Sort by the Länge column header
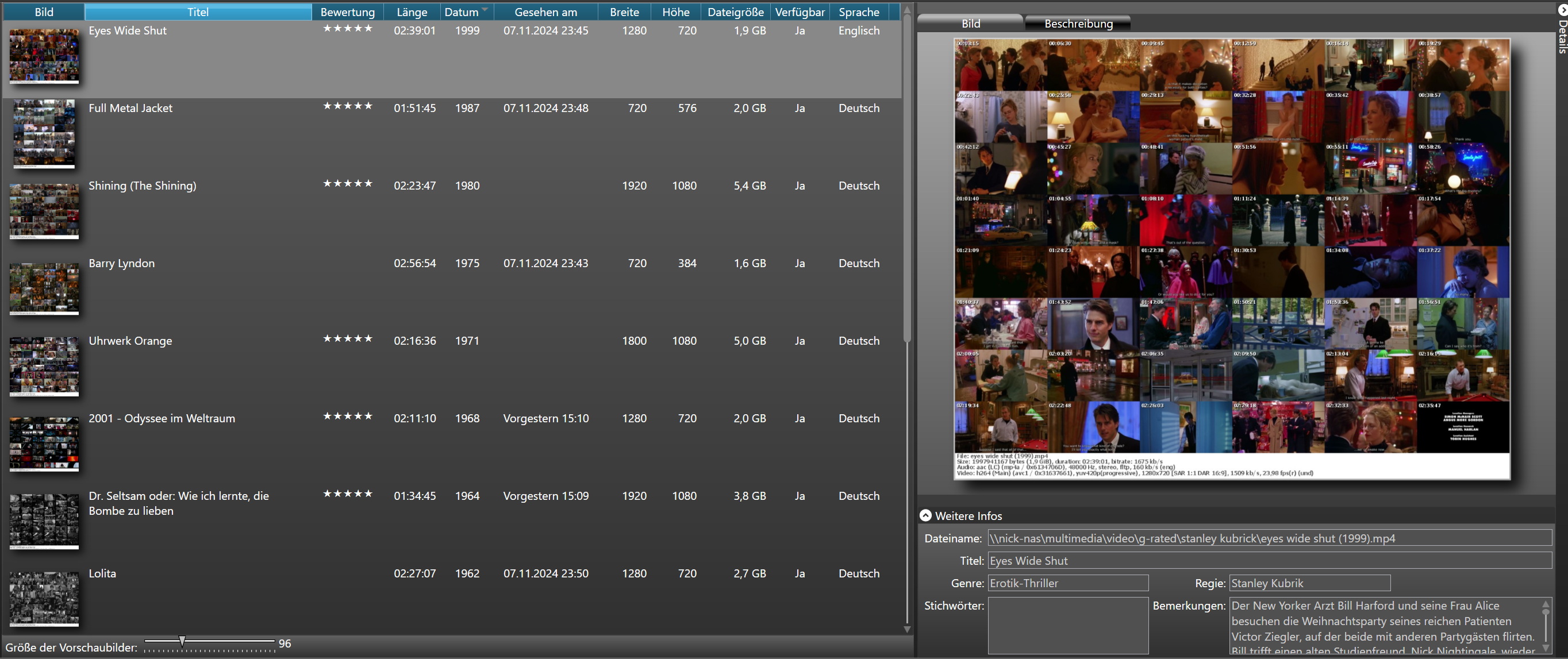This screenshot has width=1568, height=659. (x=412, y=11)
